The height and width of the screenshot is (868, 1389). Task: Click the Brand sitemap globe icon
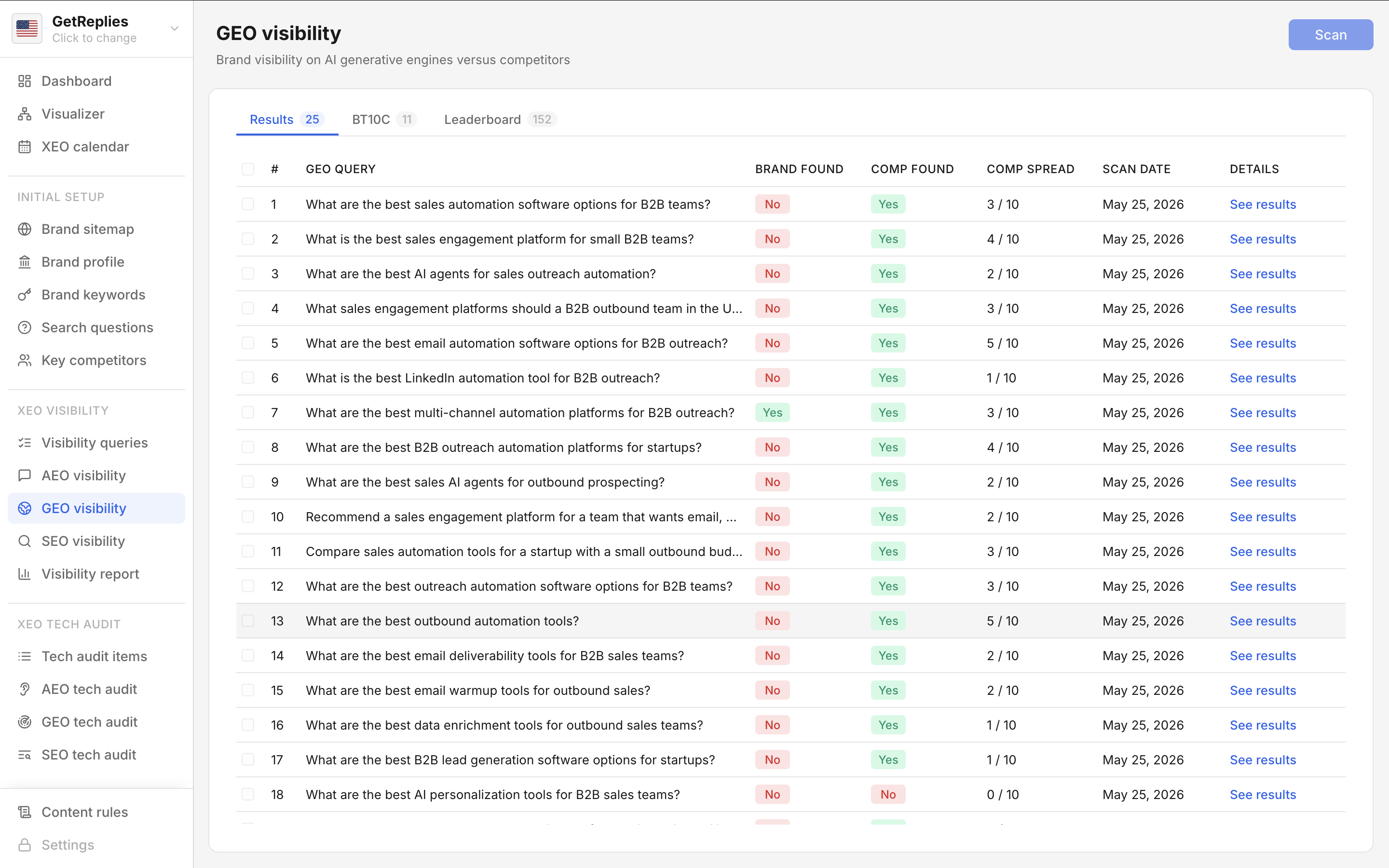25,229
